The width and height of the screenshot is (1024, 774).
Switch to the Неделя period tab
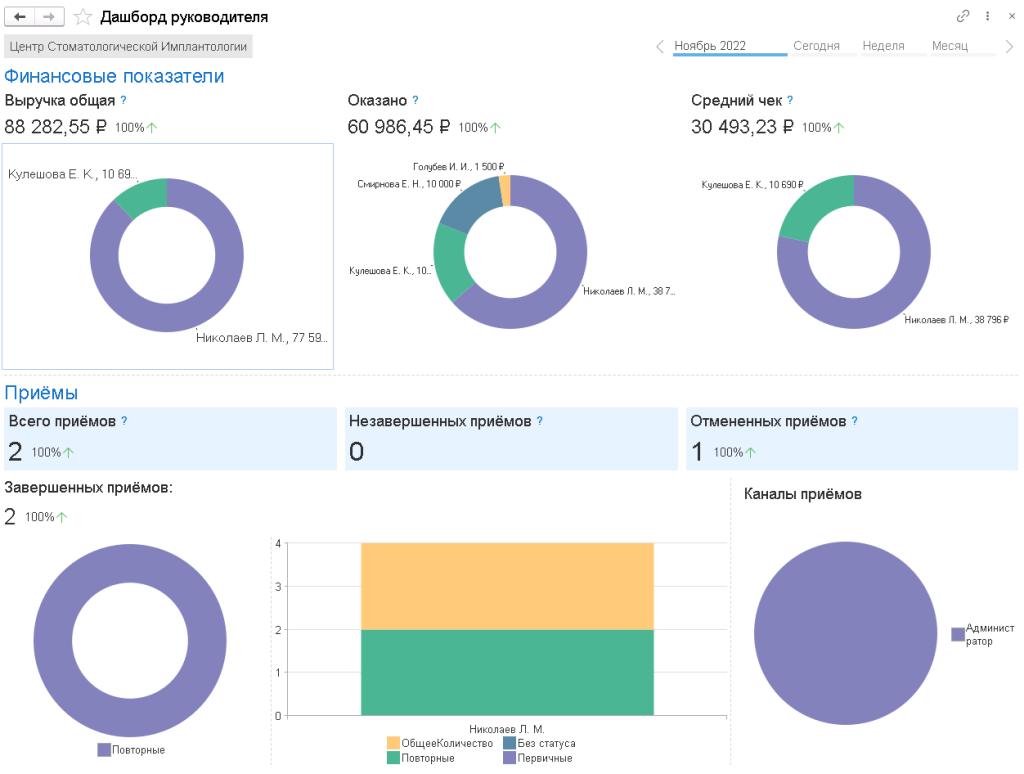click(x=883, y=46)
